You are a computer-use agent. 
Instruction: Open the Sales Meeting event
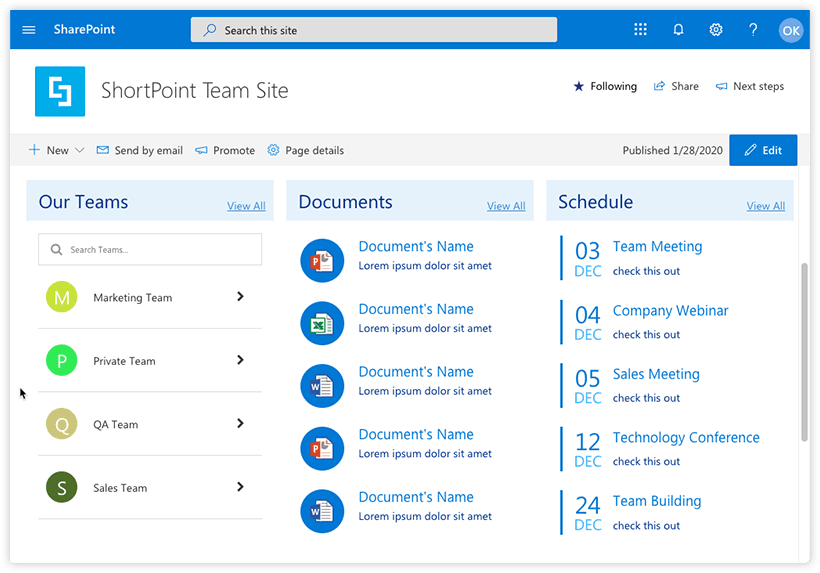656,374
